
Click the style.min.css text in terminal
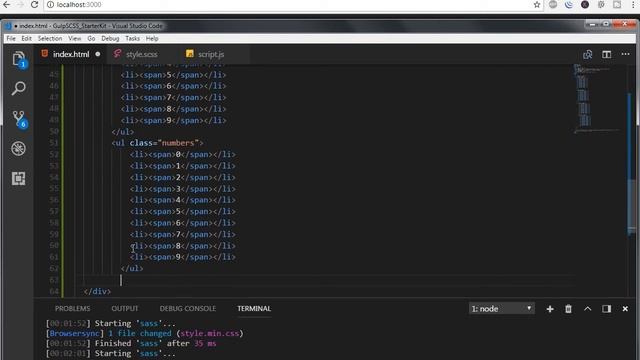pos(209,333)
